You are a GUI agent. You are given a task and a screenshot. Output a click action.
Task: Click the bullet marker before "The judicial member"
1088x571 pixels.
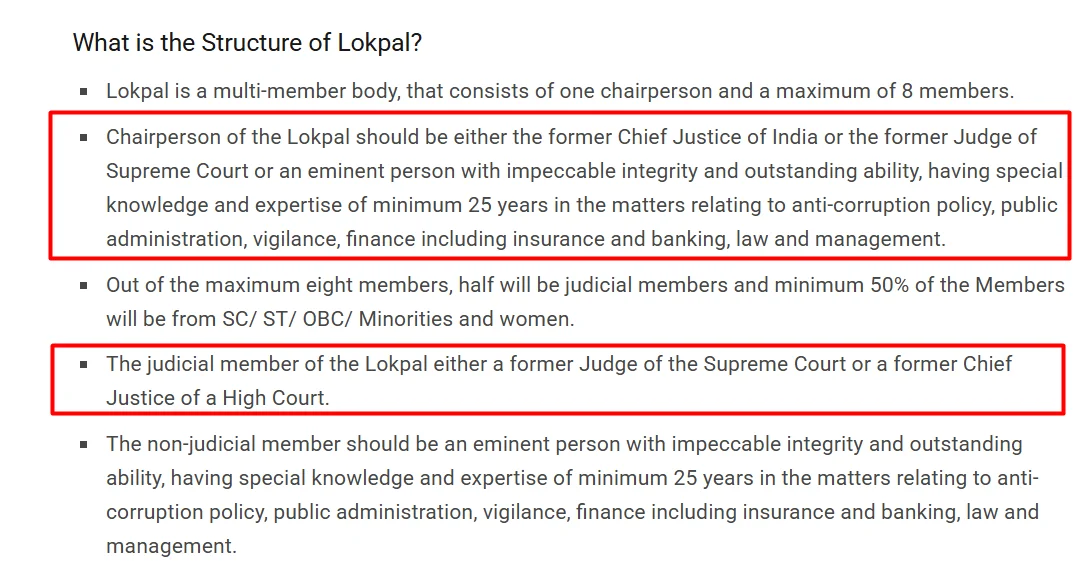[x=84, y=364]
